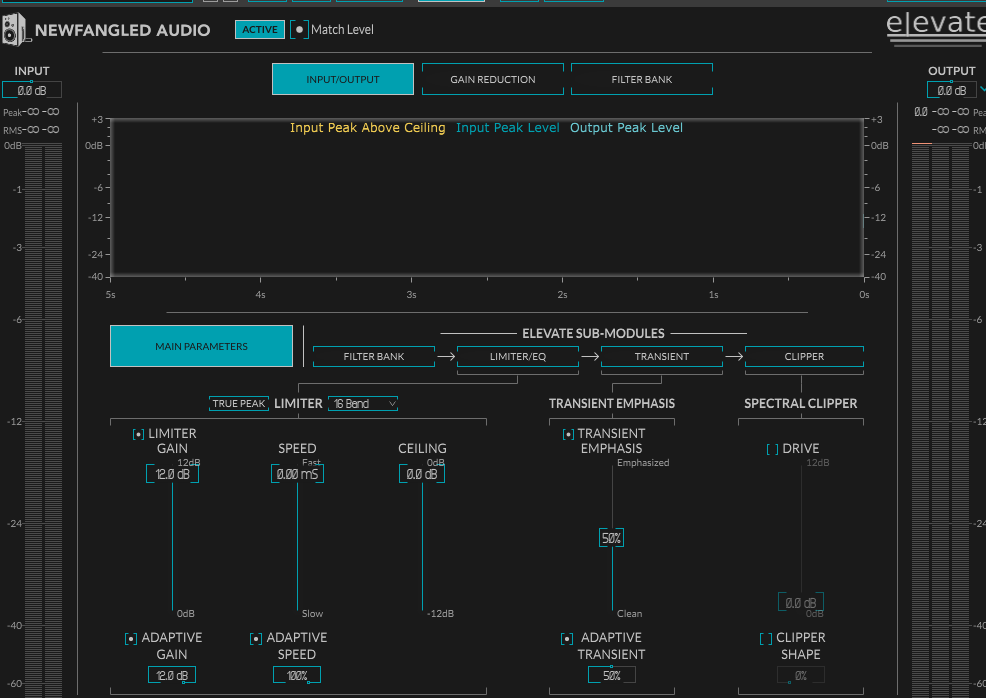Click the Elevate logo
The image size is (986, 698).
[x=936, y=28]
